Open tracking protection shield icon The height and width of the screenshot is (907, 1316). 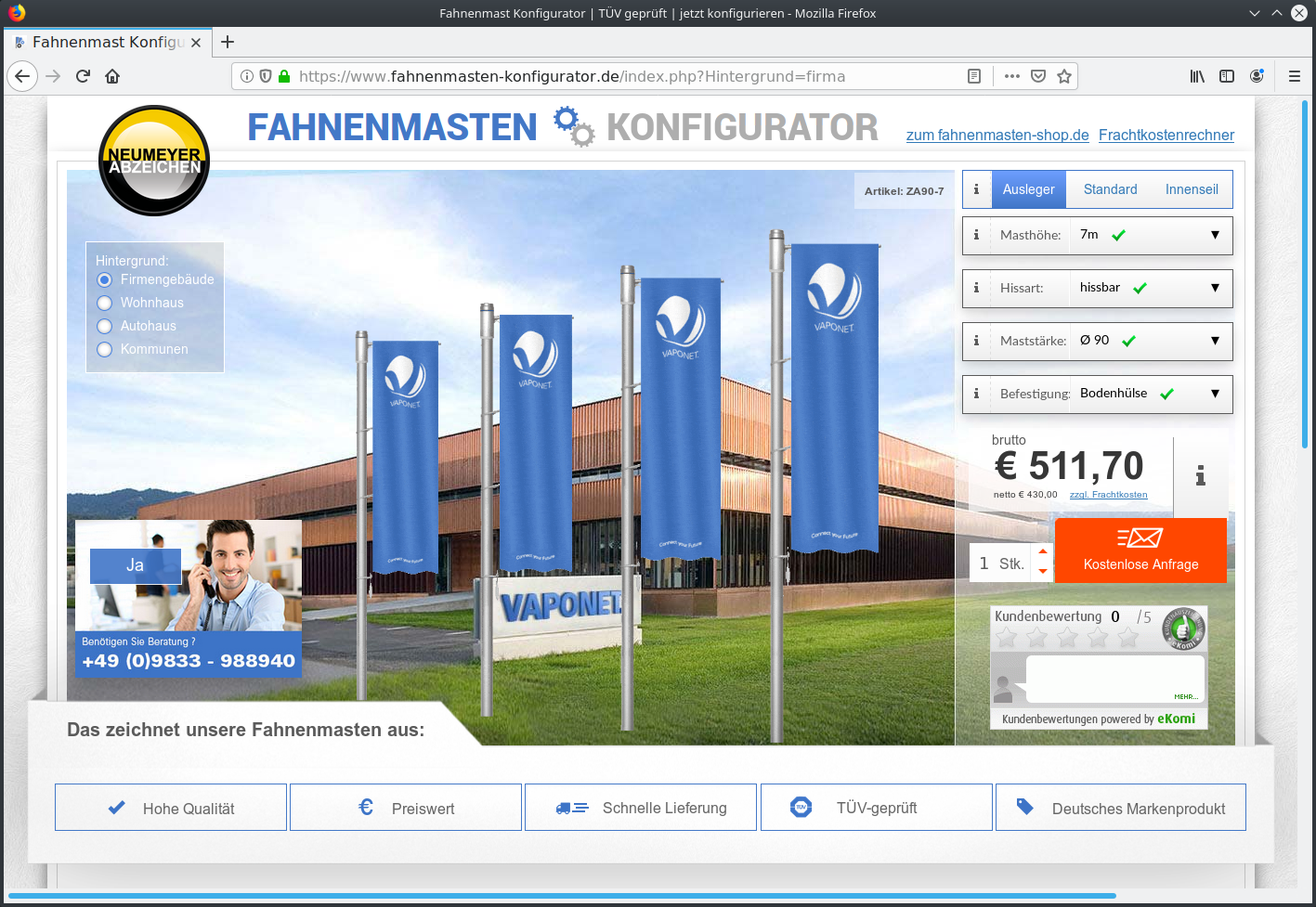(266, 76)
